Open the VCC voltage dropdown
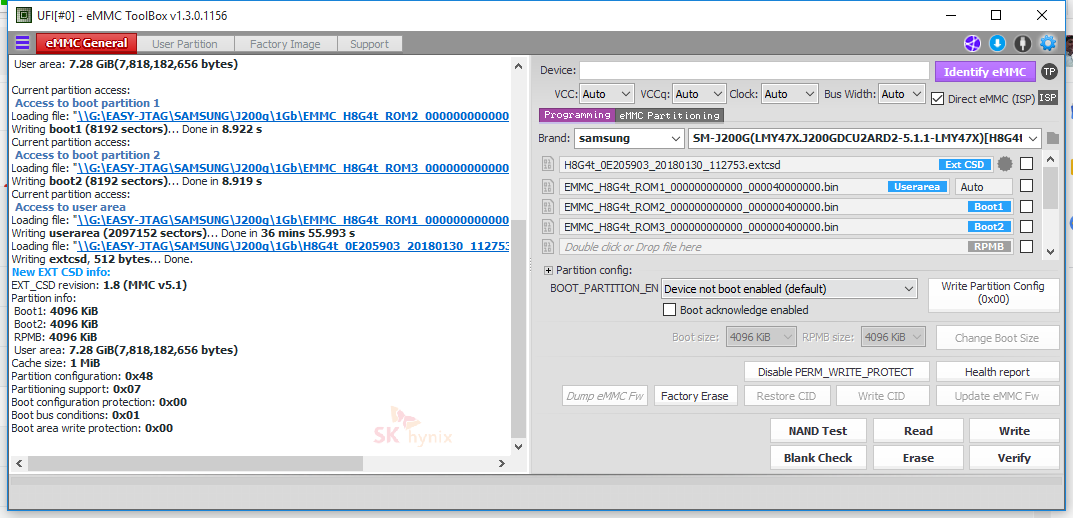This screenshot has height=518, width=1073. click(608, 94)
